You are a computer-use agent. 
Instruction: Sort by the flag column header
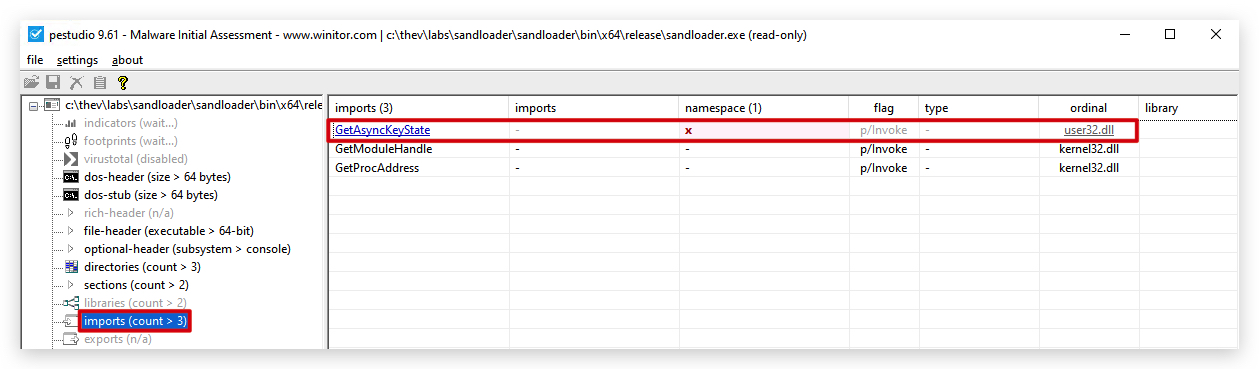884,108
